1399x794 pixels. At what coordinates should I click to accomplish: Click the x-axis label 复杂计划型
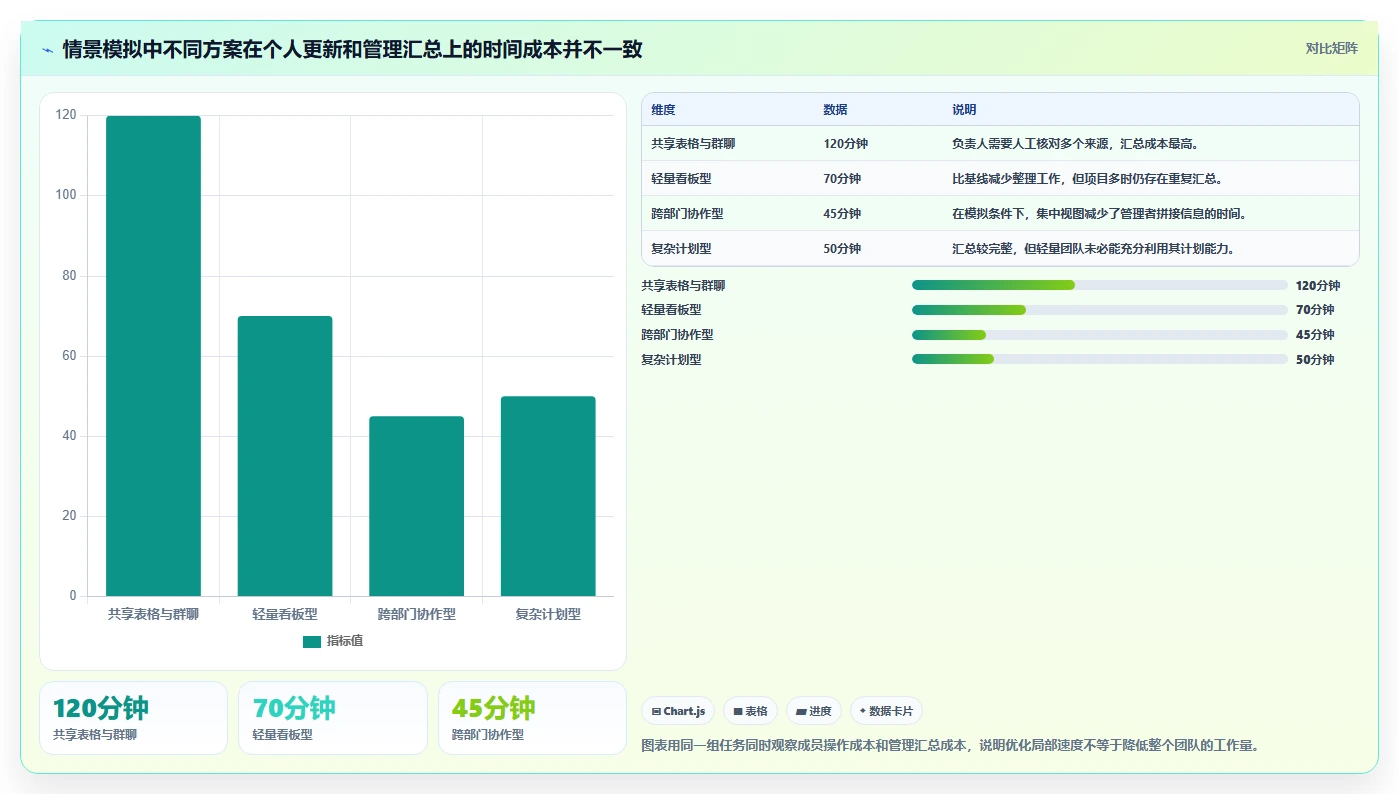[x=548, y=614]
